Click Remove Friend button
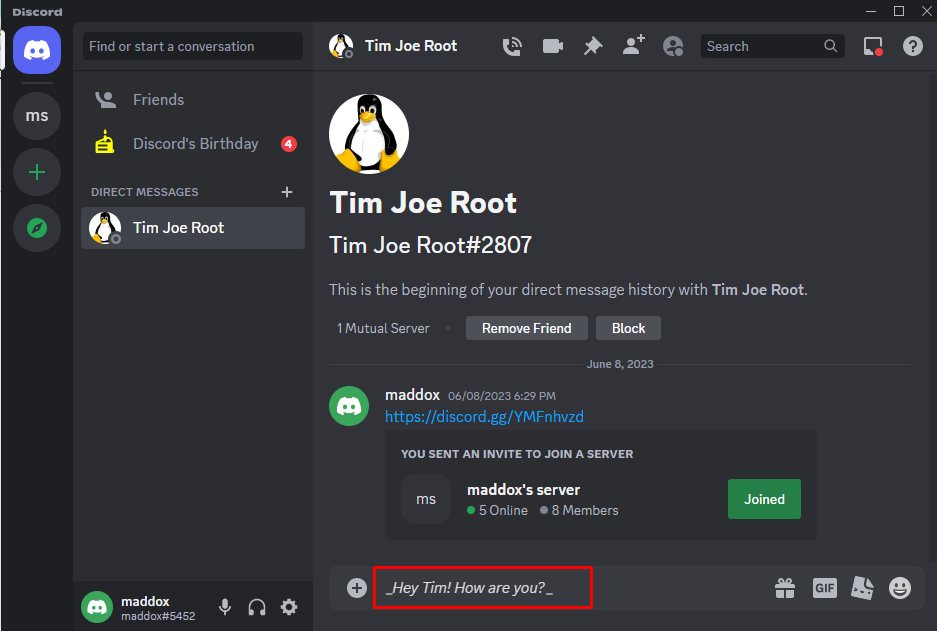Screen dimensions: 937x631 tap(526, 329)
